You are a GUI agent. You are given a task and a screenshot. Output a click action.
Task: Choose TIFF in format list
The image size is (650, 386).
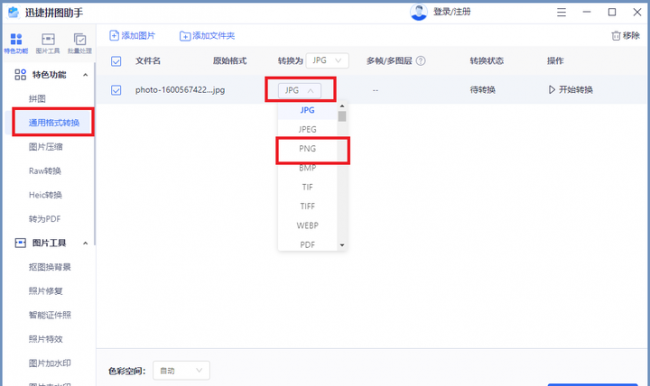[307, 206]
